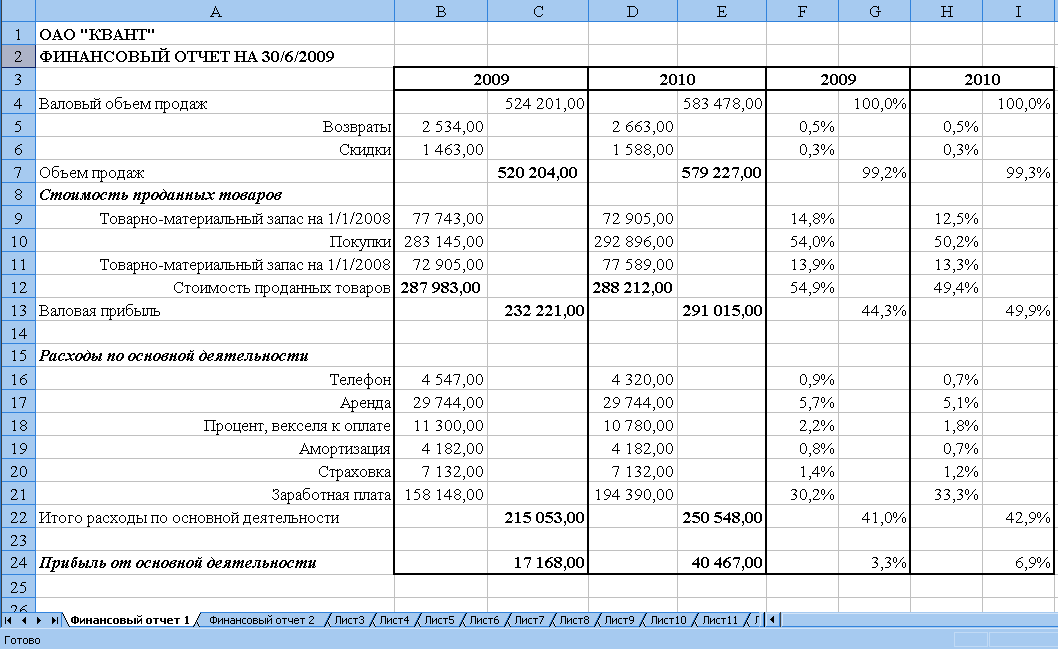Select column D header
Viewport: 1058px width, 649px height.
632,11
